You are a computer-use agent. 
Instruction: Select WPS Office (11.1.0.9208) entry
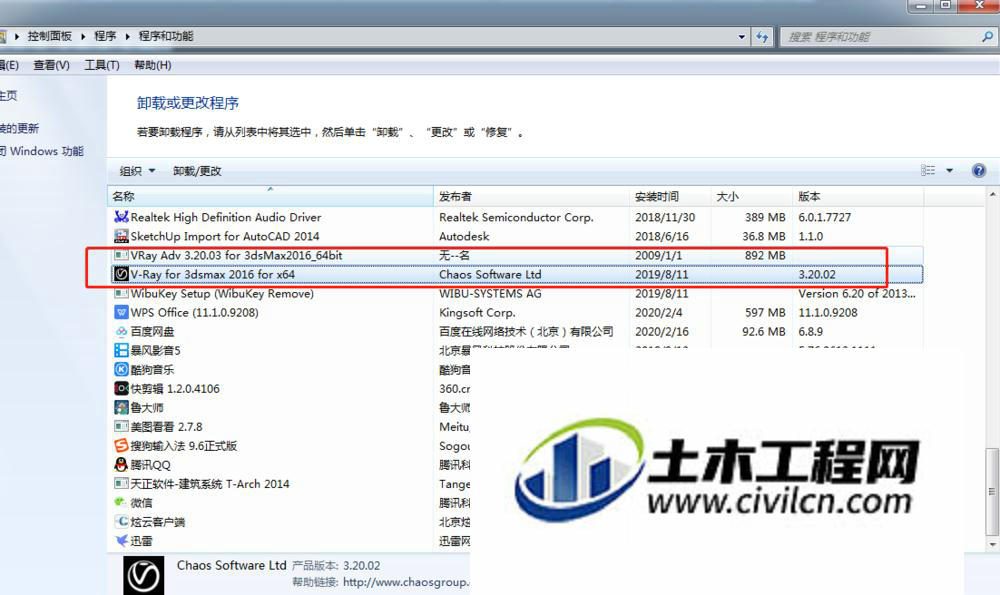click(515, 312)
